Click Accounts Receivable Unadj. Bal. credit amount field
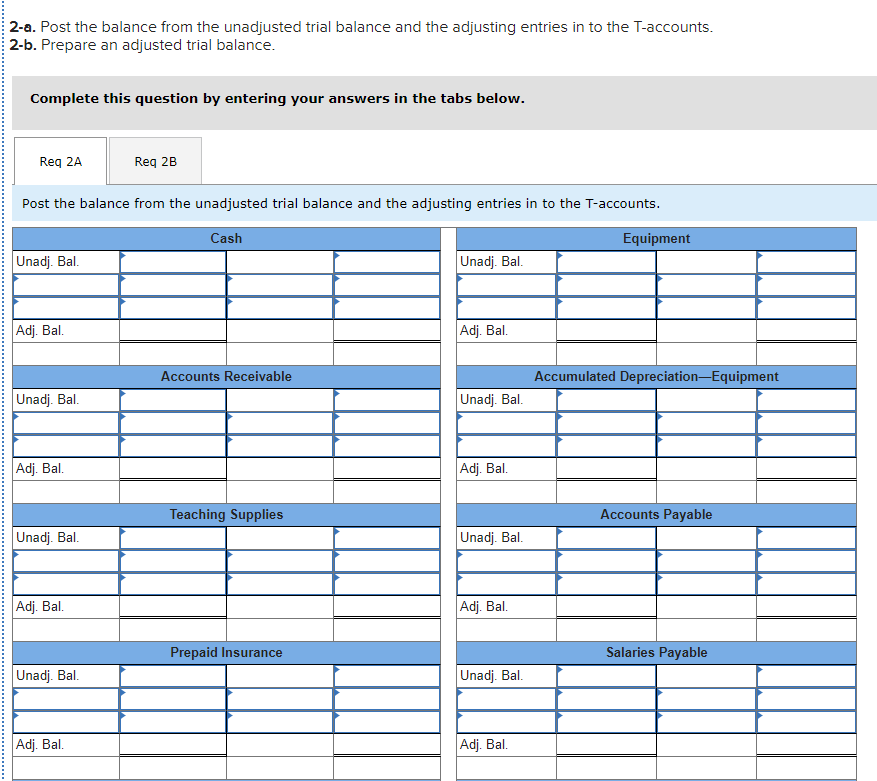Viewport: 877px width, 781px height. (x=386, y=400)
